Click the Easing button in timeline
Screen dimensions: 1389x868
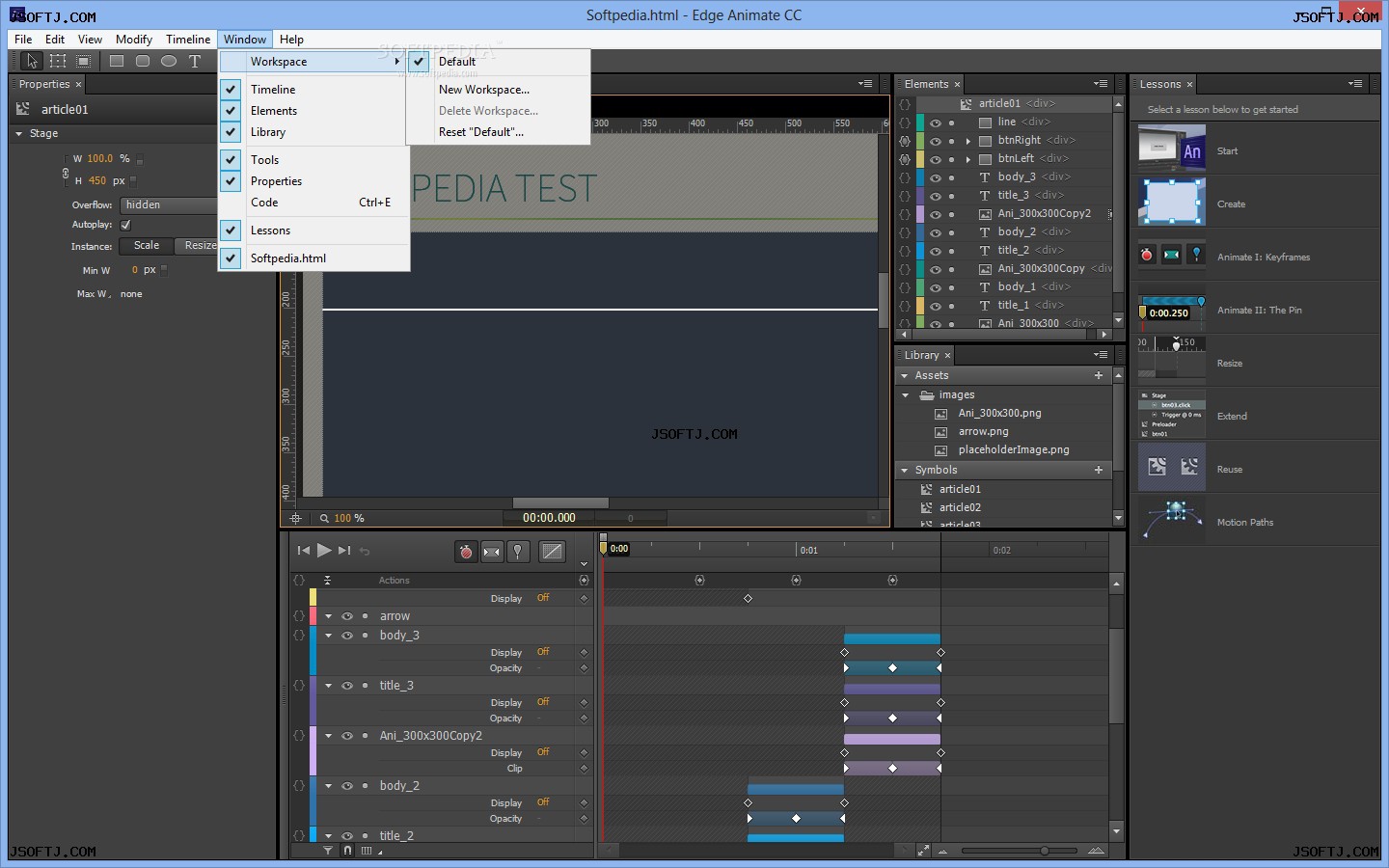point(552,552)
